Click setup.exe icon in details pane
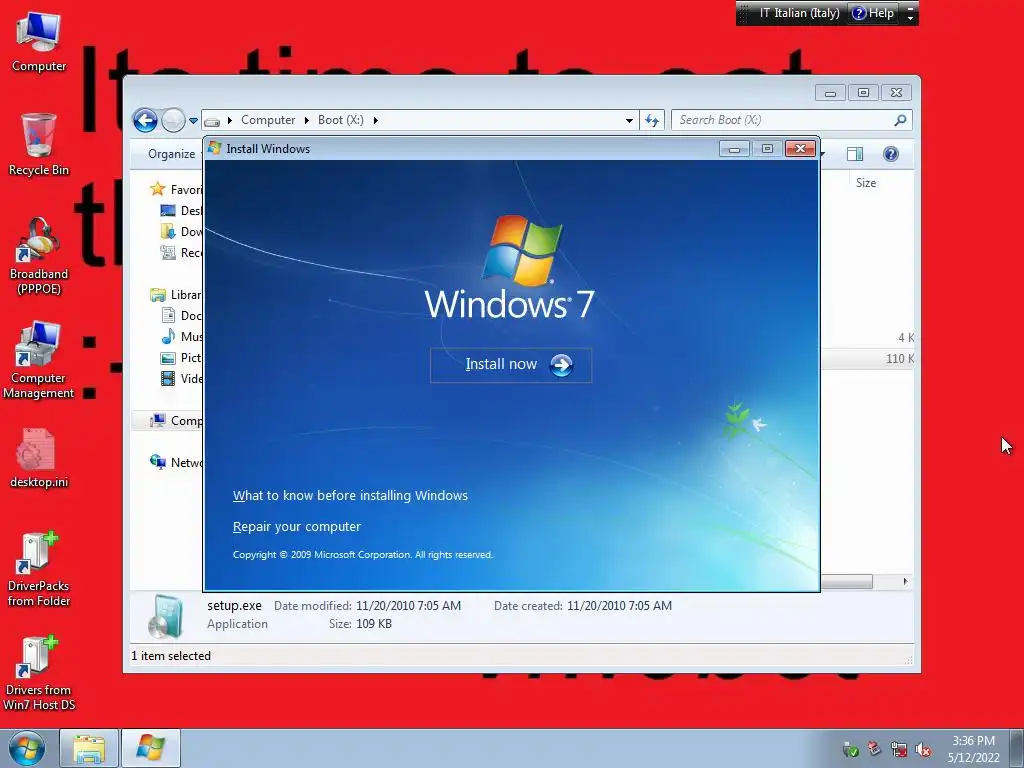The width and height of the screenshot is (1024, 768). click(x=166, y=616)
